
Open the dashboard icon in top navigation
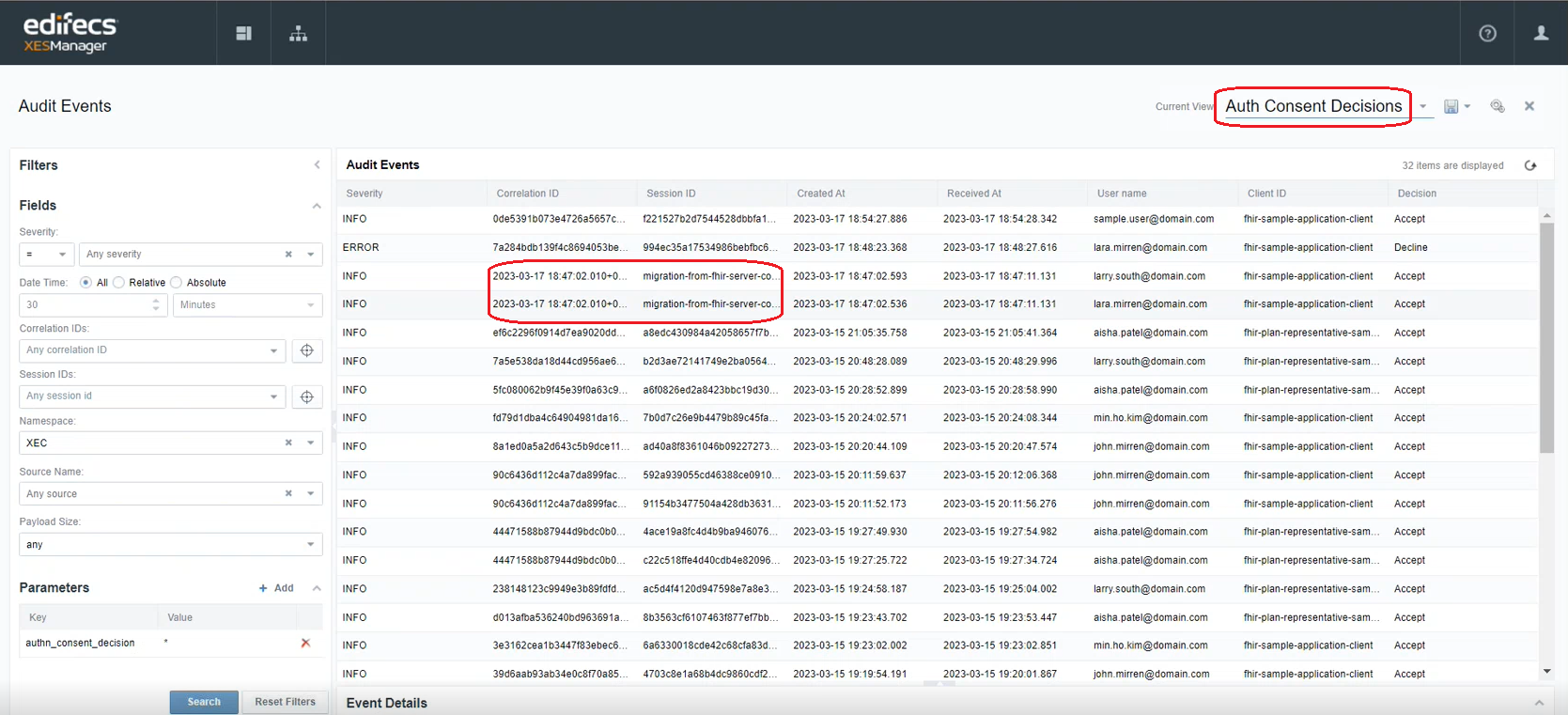coord(243,34)
